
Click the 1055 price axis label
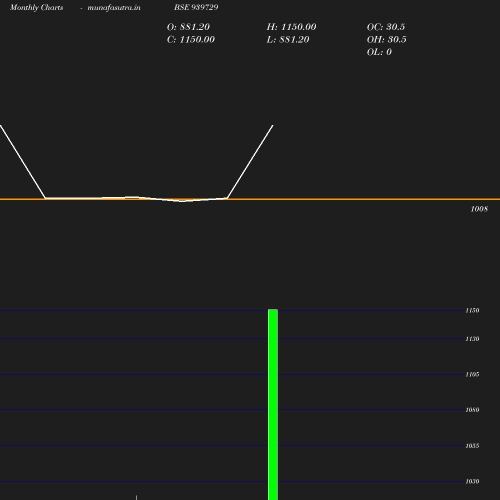coord(472,446)
